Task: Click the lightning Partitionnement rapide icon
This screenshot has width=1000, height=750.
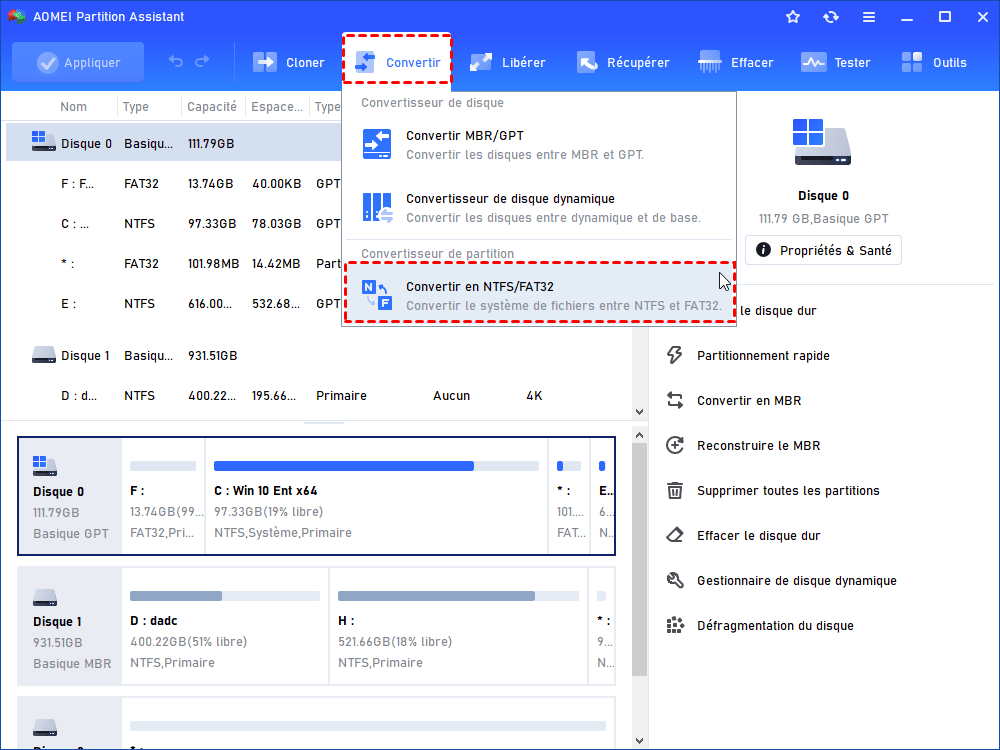Action: 675,355
